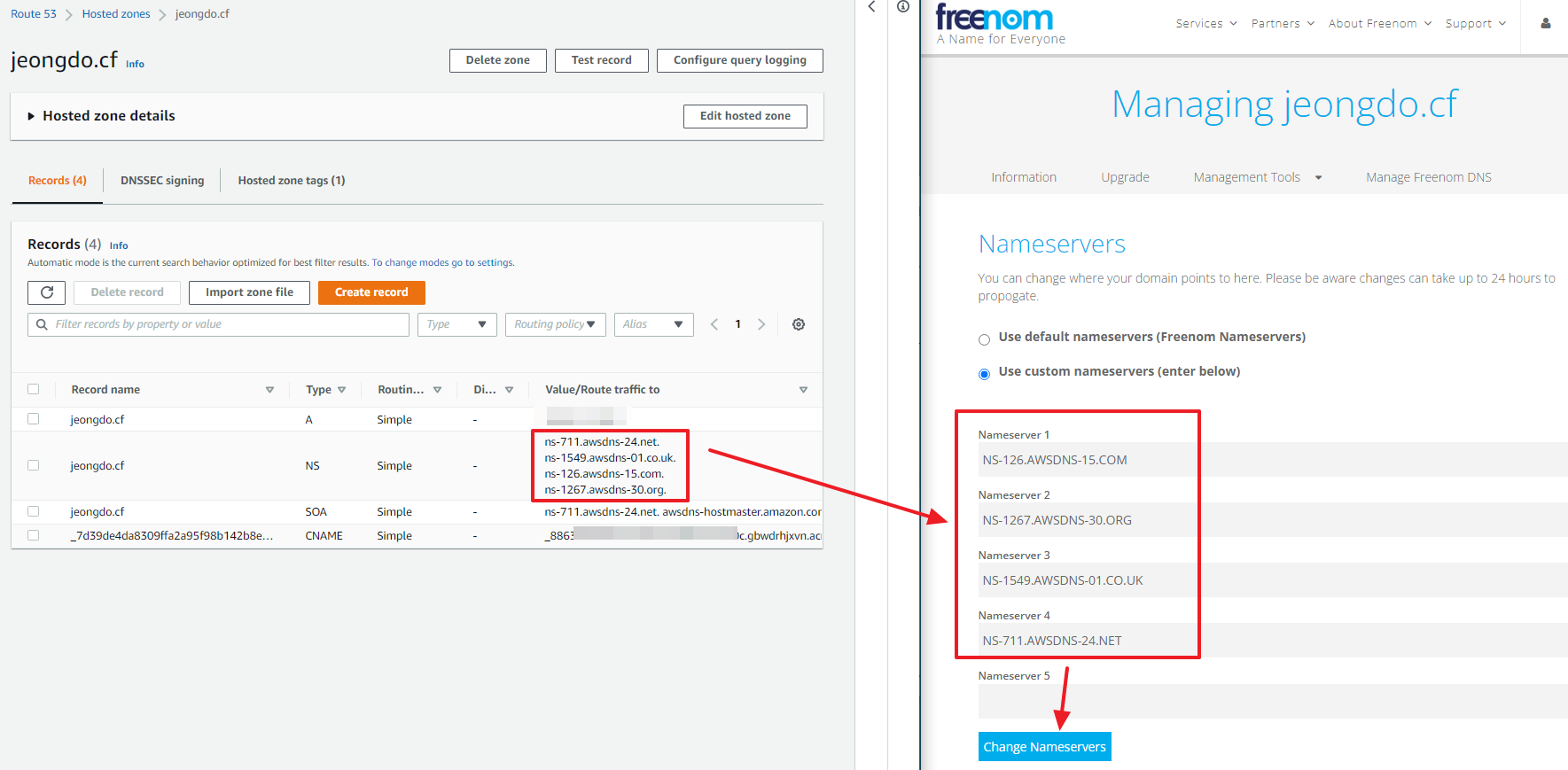
Task: Select the jeongdo.cf SOA record checkbox
Action: (34, 511)
